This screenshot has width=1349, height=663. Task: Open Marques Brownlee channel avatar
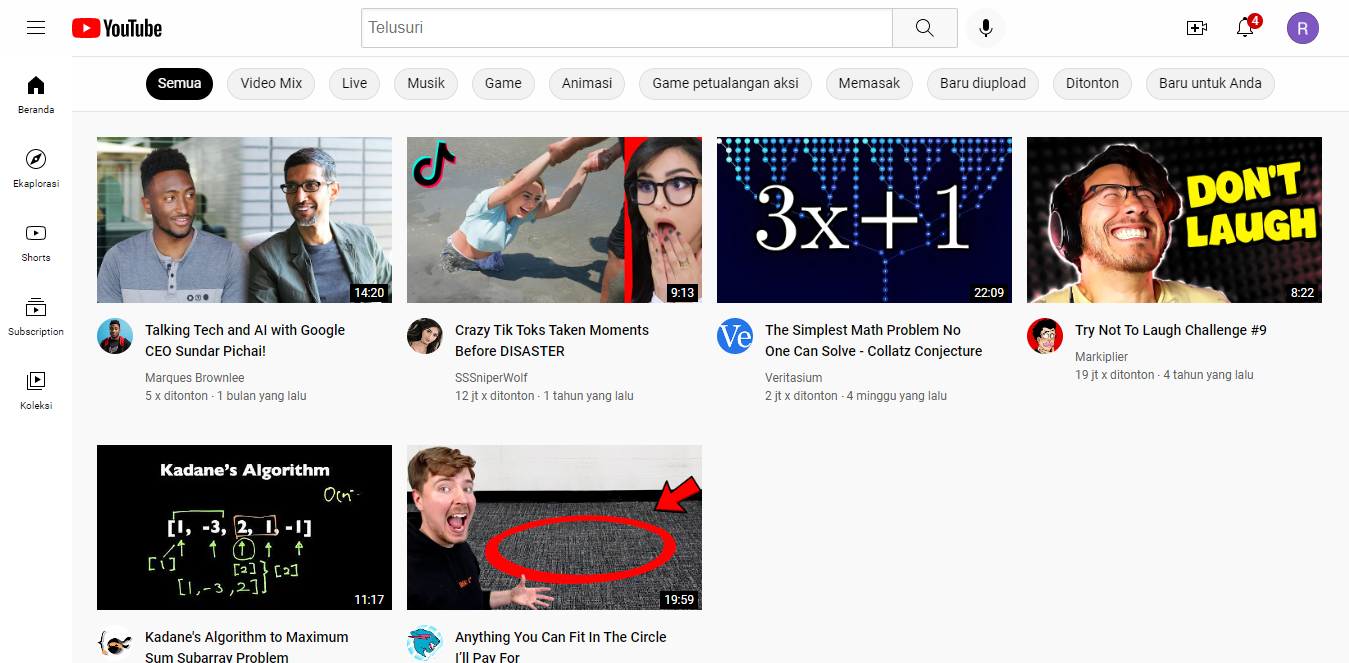[115, 336]
